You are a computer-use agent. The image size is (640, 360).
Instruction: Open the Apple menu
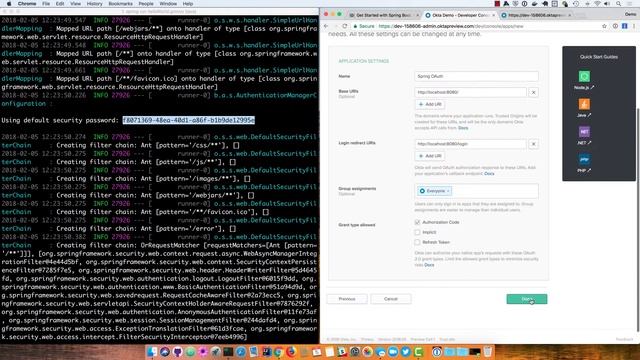coord(9,4)
